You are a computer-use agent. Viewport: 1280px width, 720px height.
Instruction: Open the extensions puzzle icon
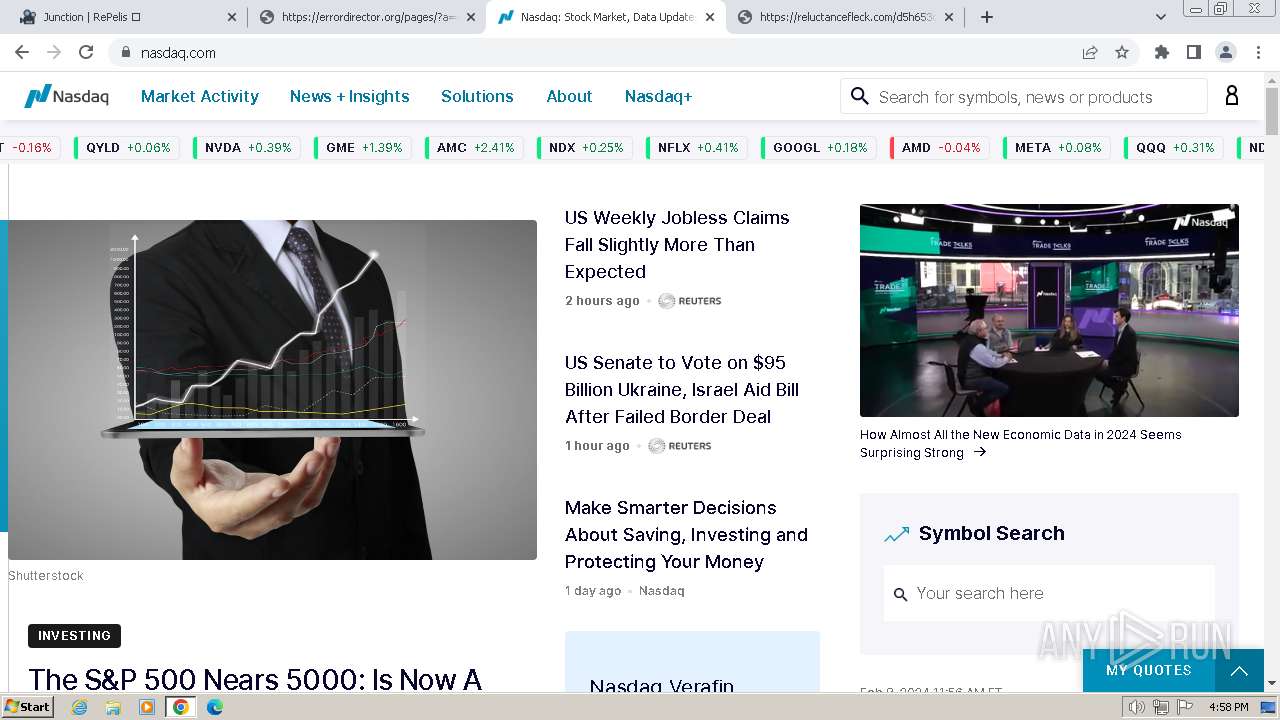click(1162, 52)
